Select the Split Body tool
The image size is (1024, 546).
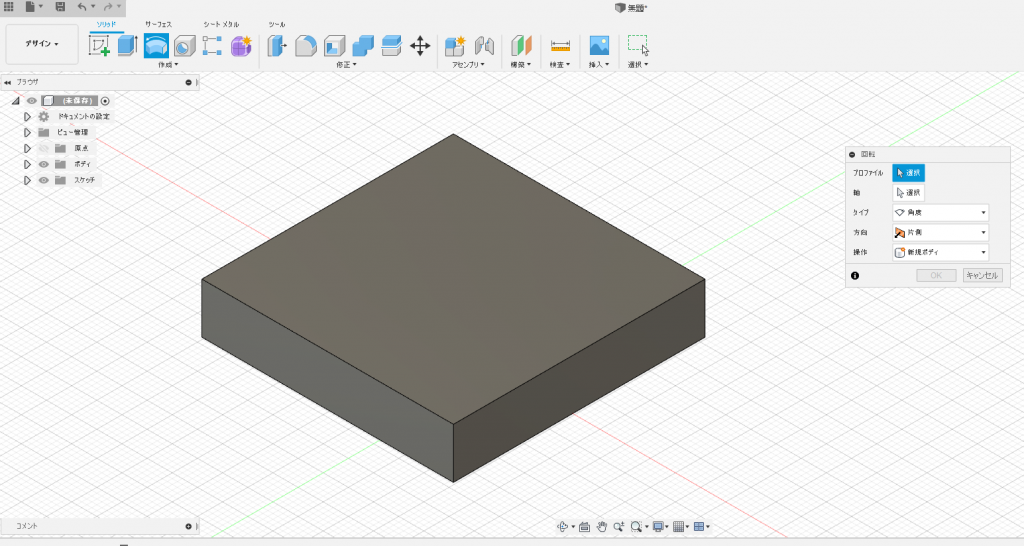tap(391, 46)
